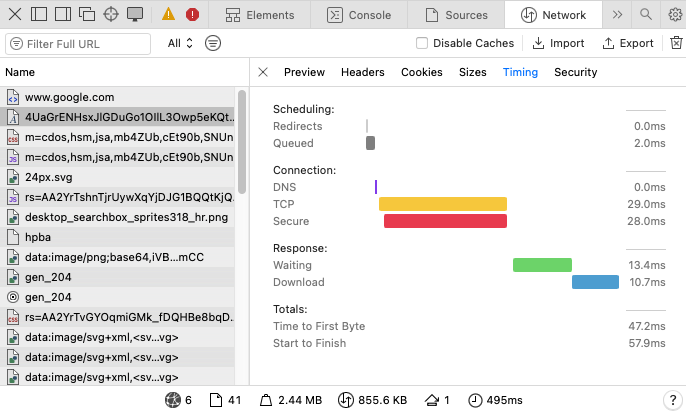Click the 2.44 MB total size statistic
Screen dimensions: 686x412
click(x=291, y=400)
